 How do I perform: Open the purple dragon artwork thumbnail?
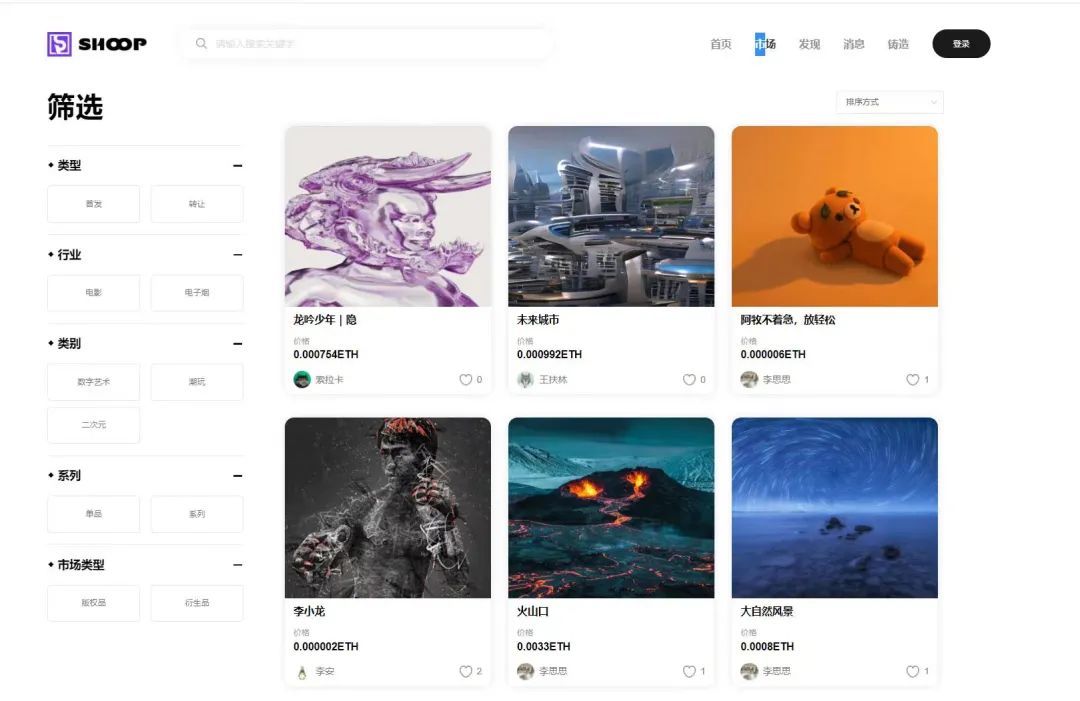coord(388,216)
